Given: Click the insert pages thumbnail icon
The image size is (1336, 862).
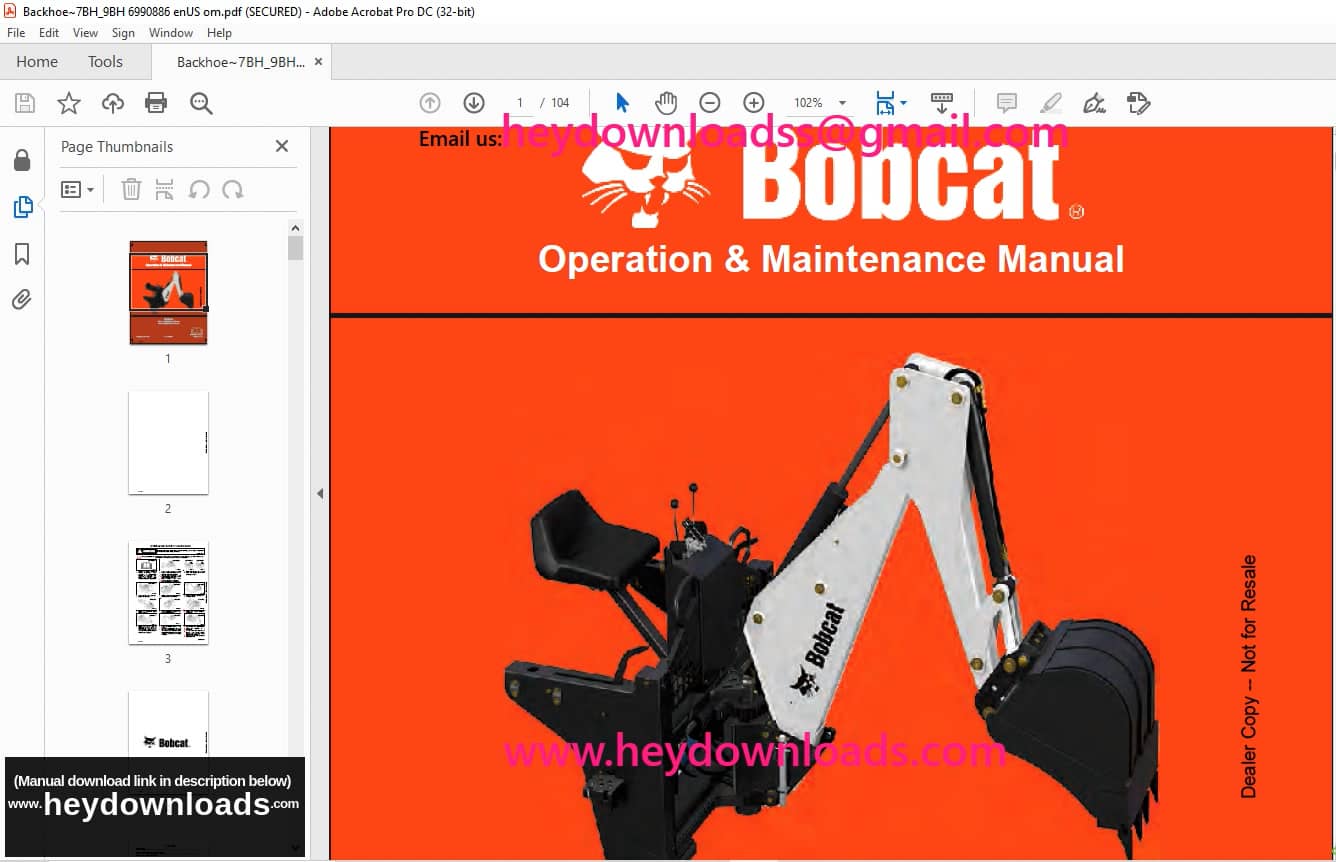Looking at the screenshot, I should pos(165,189).
